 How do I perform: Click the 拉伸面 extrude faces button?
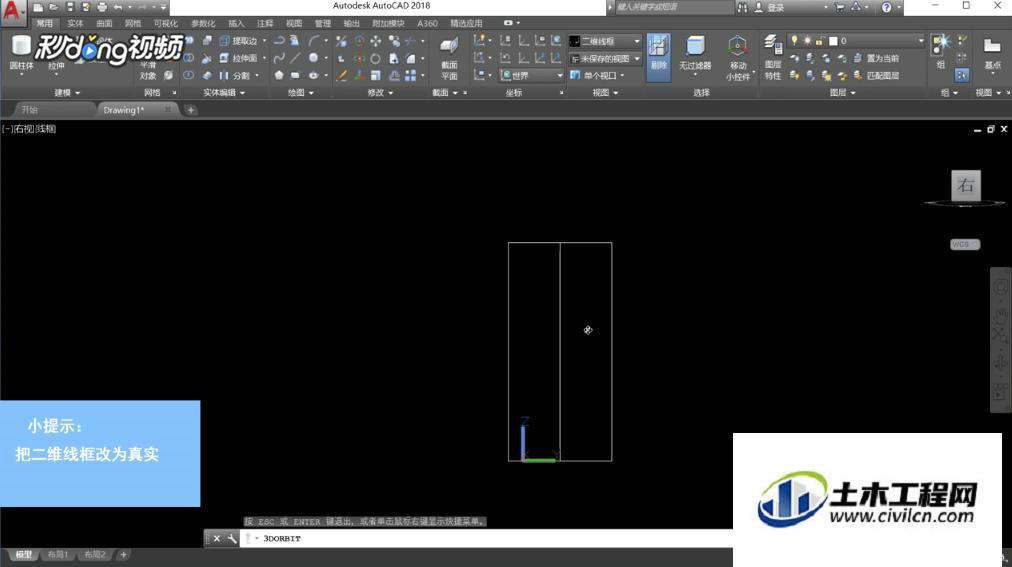[x=239, y=58]
